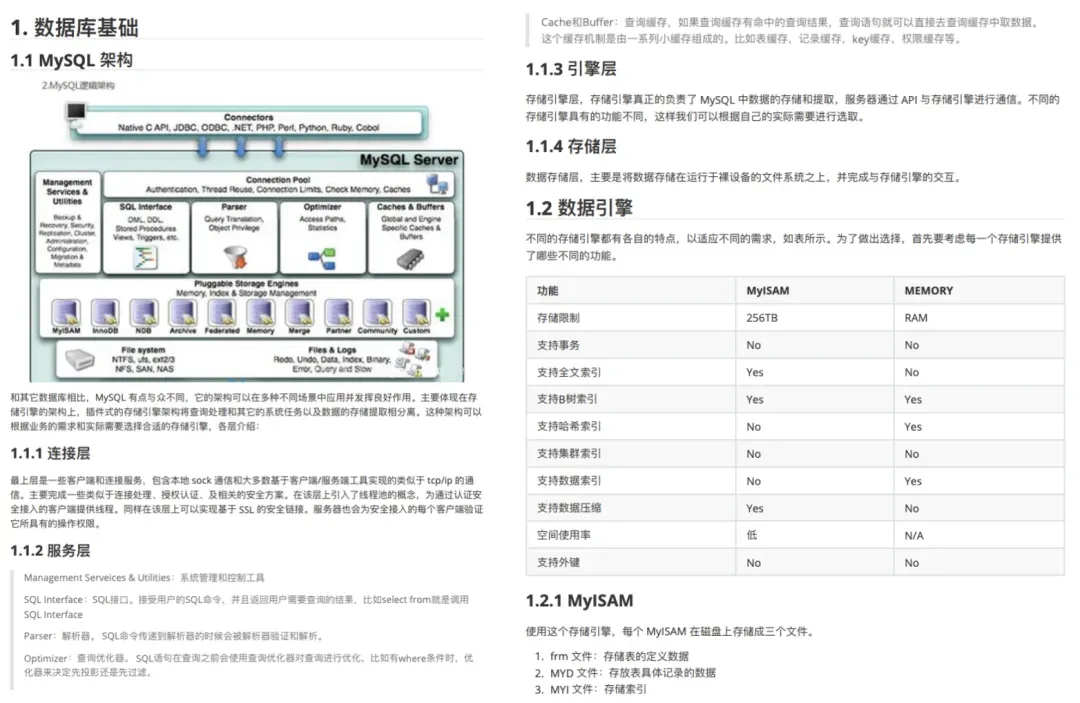This screenshot has height=703, width=1080.
Task: Click the Files & Logs documents icon
Action: [413, 359]
